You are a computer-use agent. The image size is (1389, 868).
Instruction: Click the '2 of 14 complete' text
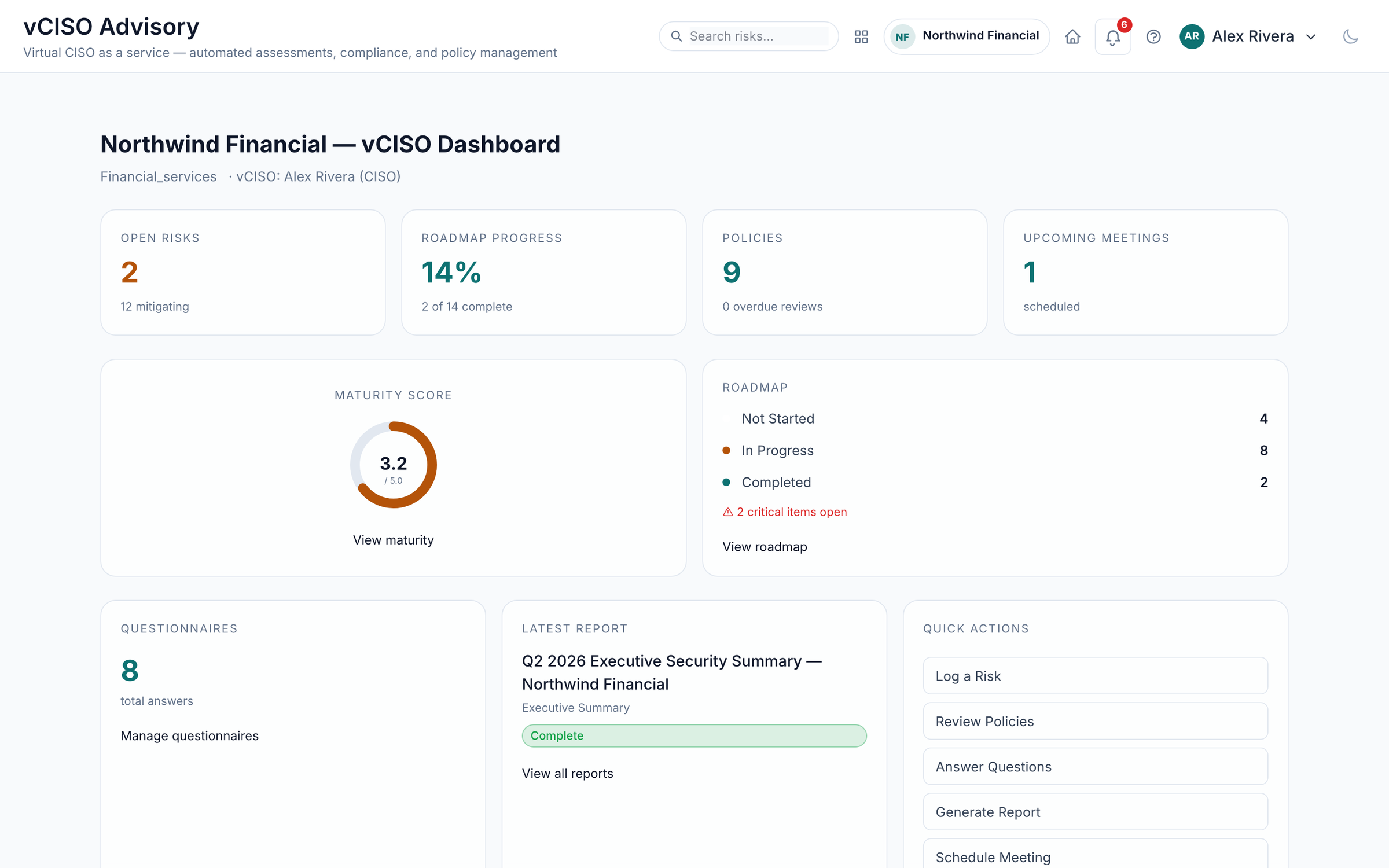tap(466, 307)
